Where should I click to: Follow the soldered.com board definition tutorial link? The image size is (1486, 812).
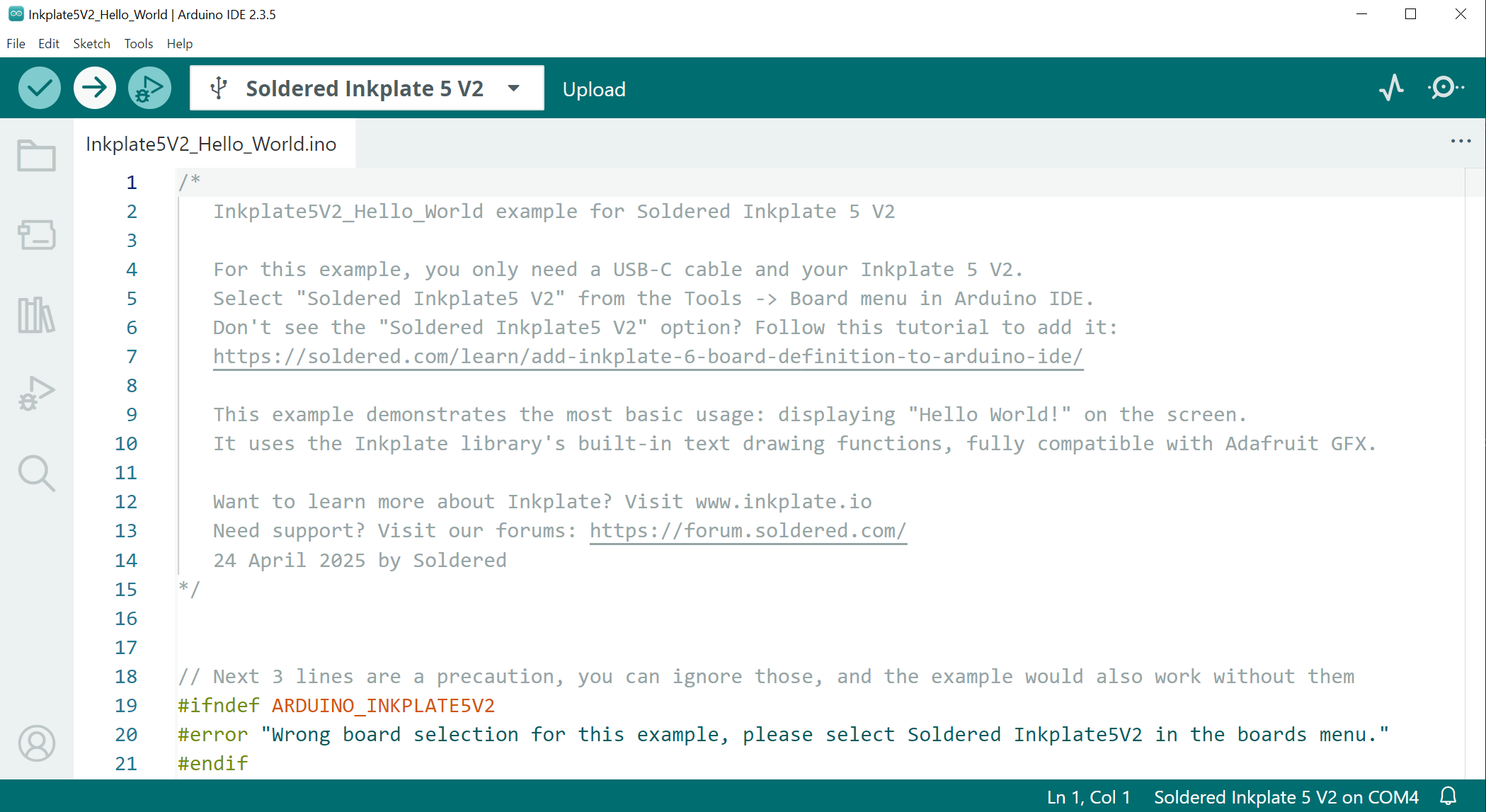647,357
